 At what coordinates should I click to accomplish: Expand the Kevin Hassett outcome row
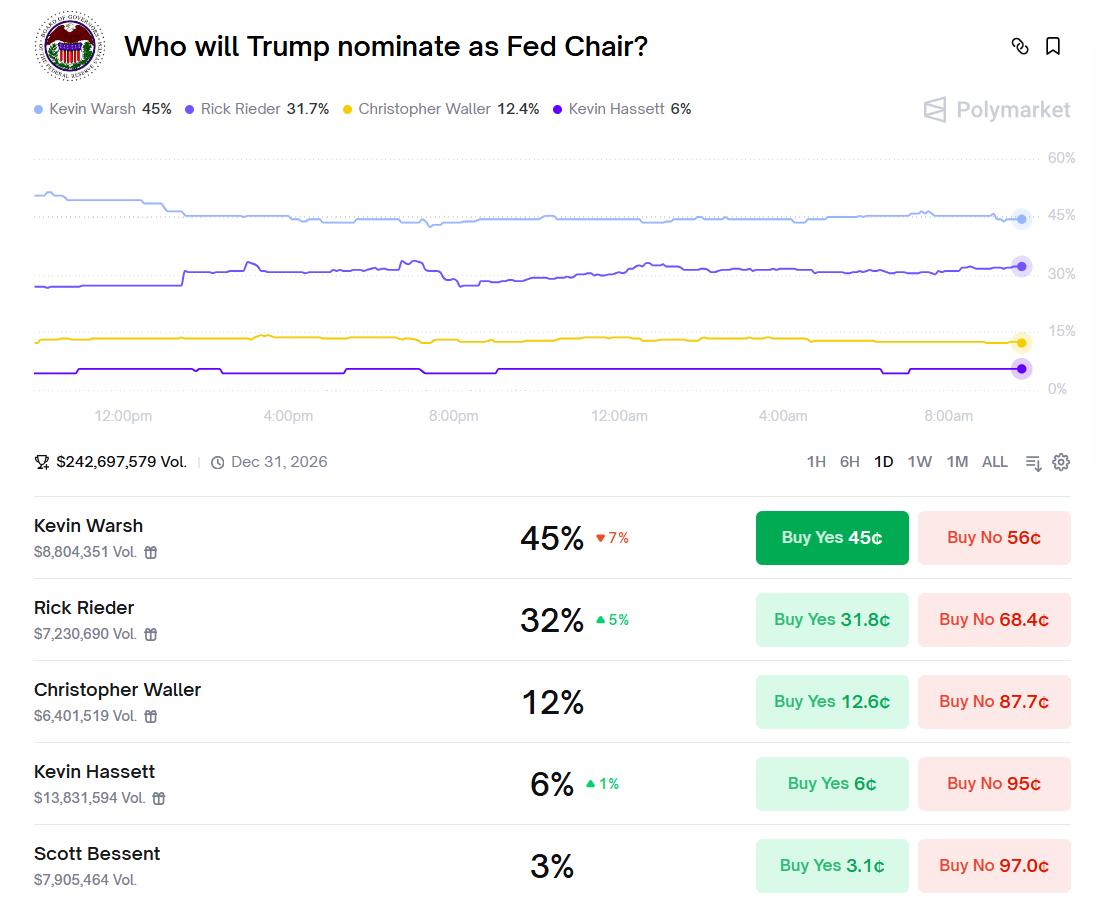[300, 784]
